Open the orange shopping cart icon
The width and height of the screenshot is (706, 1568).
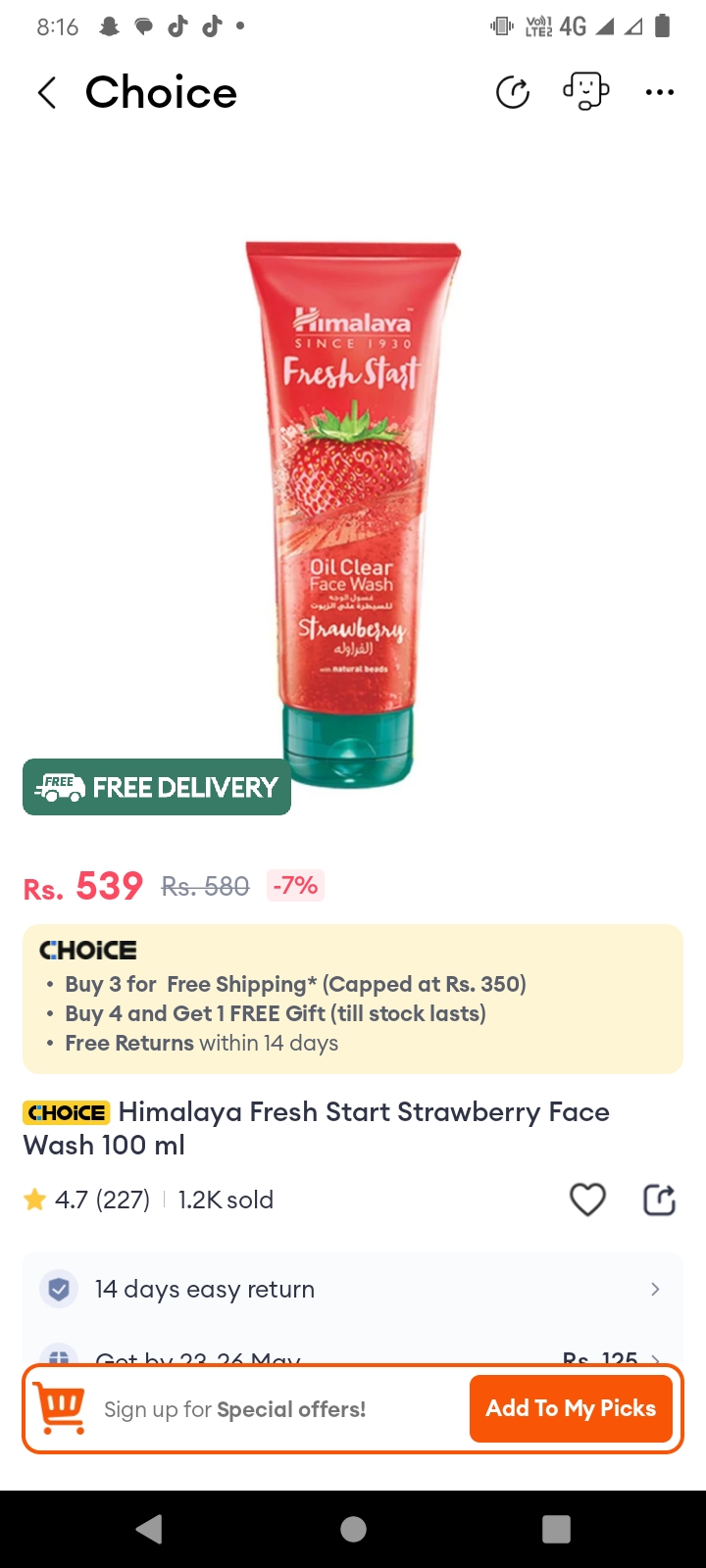pyautogui.click(x=60, y=1408)
